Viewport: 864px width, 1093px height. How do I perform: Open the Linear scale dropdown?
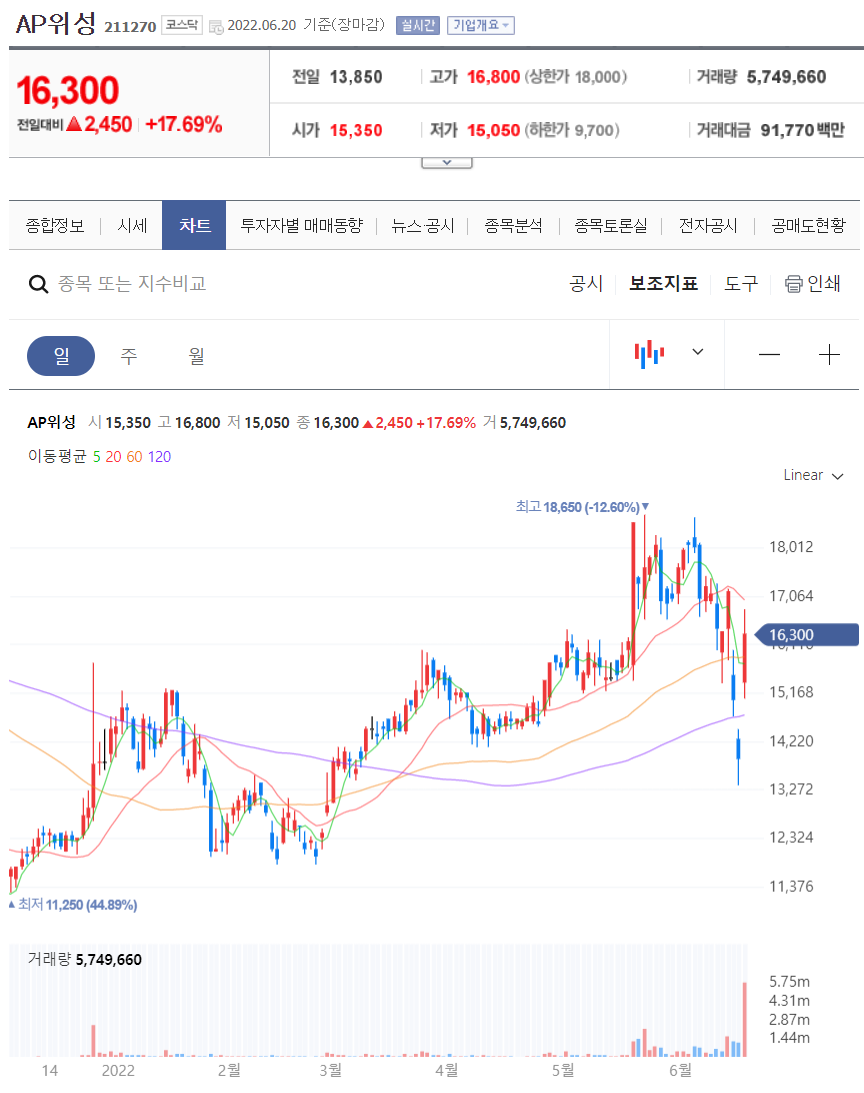coord(813,475)
